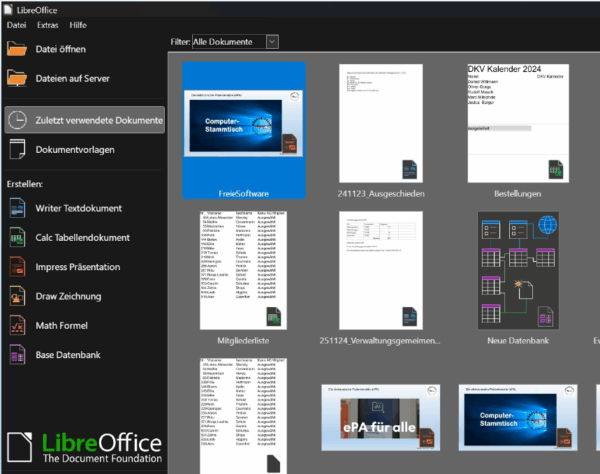
Task: Open the Hilfe menu
Action: tap(78, 24)
